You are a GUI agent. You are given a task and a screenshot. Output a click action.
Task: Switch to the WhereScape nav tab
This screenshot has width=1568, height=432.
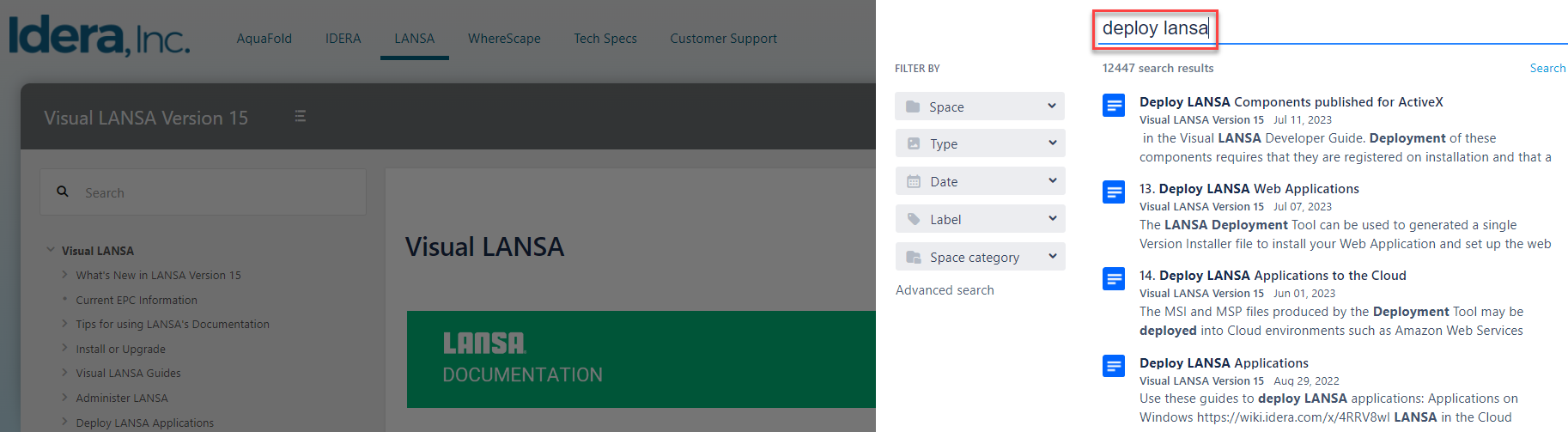tap(504, 39)
